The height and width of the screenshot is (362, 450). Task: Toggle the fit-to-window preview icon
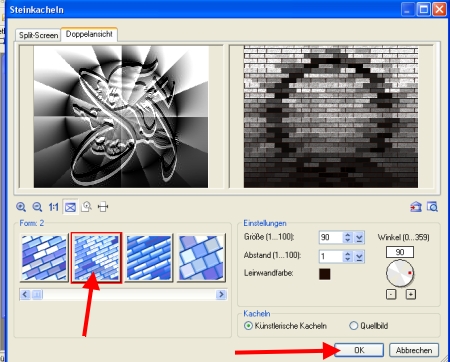70,207
